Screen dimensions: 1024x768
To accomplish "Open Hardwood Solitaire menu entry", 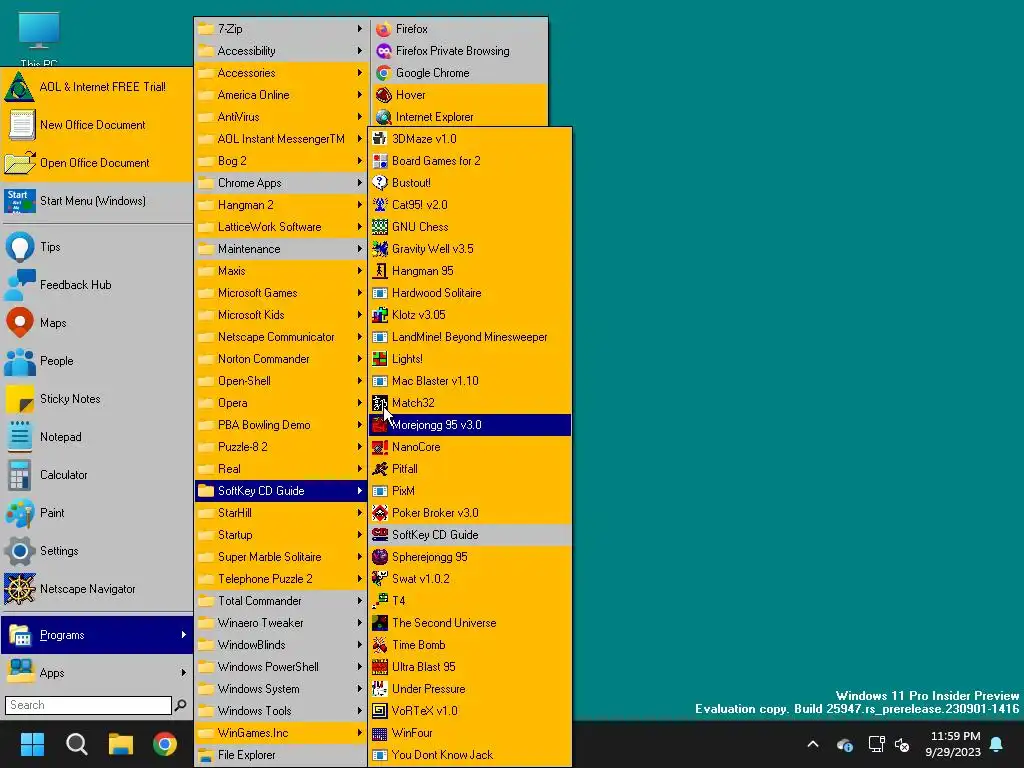I will pos(470,293).
